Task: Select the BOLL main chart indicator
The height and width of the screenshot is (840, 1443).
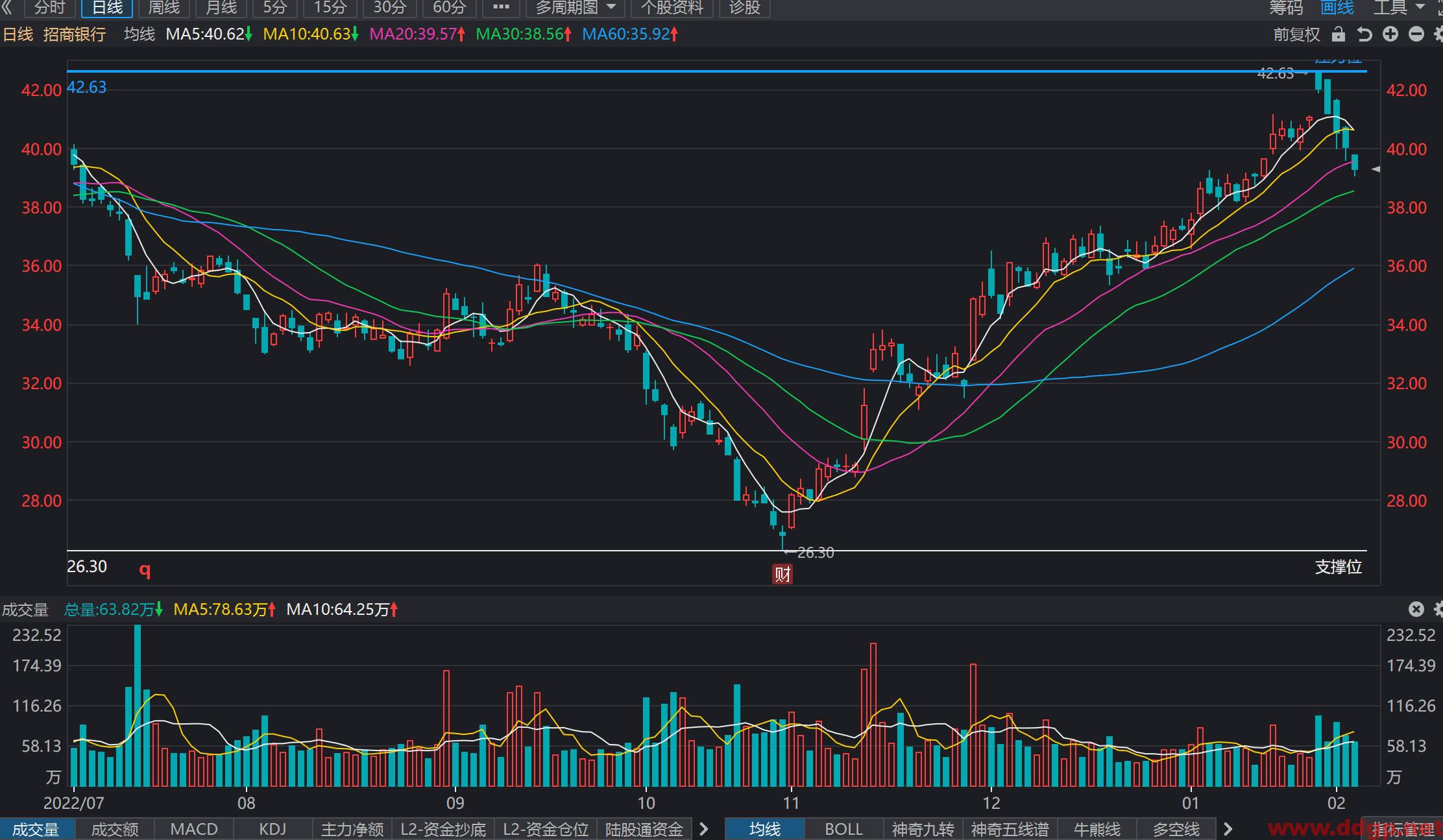Action: (843, 829)
